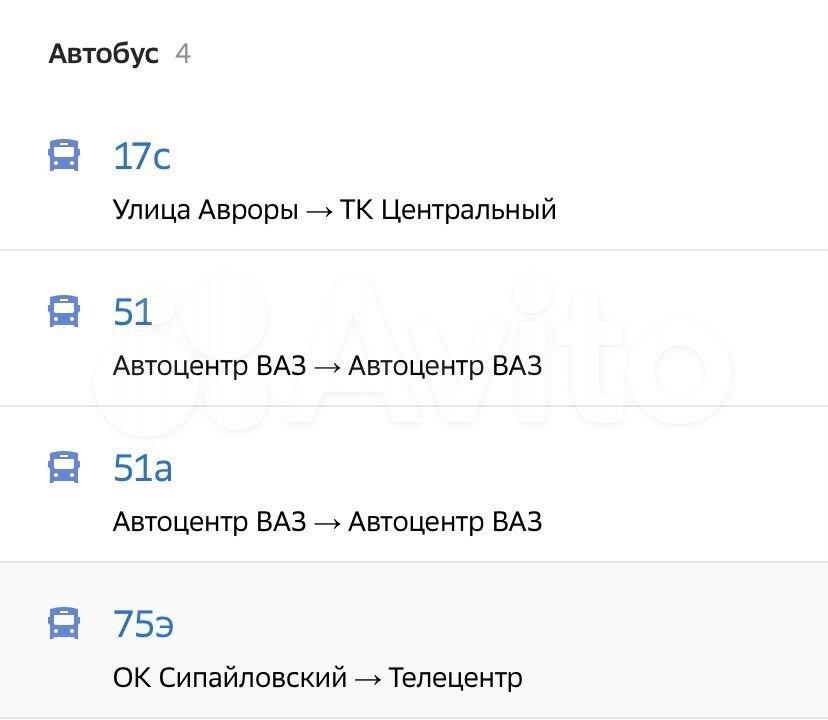The height and width of the screenshot is (720, 828).
Task: Click the Автоцентр ВАЗ description under route 51а
Action: [209, 522]
